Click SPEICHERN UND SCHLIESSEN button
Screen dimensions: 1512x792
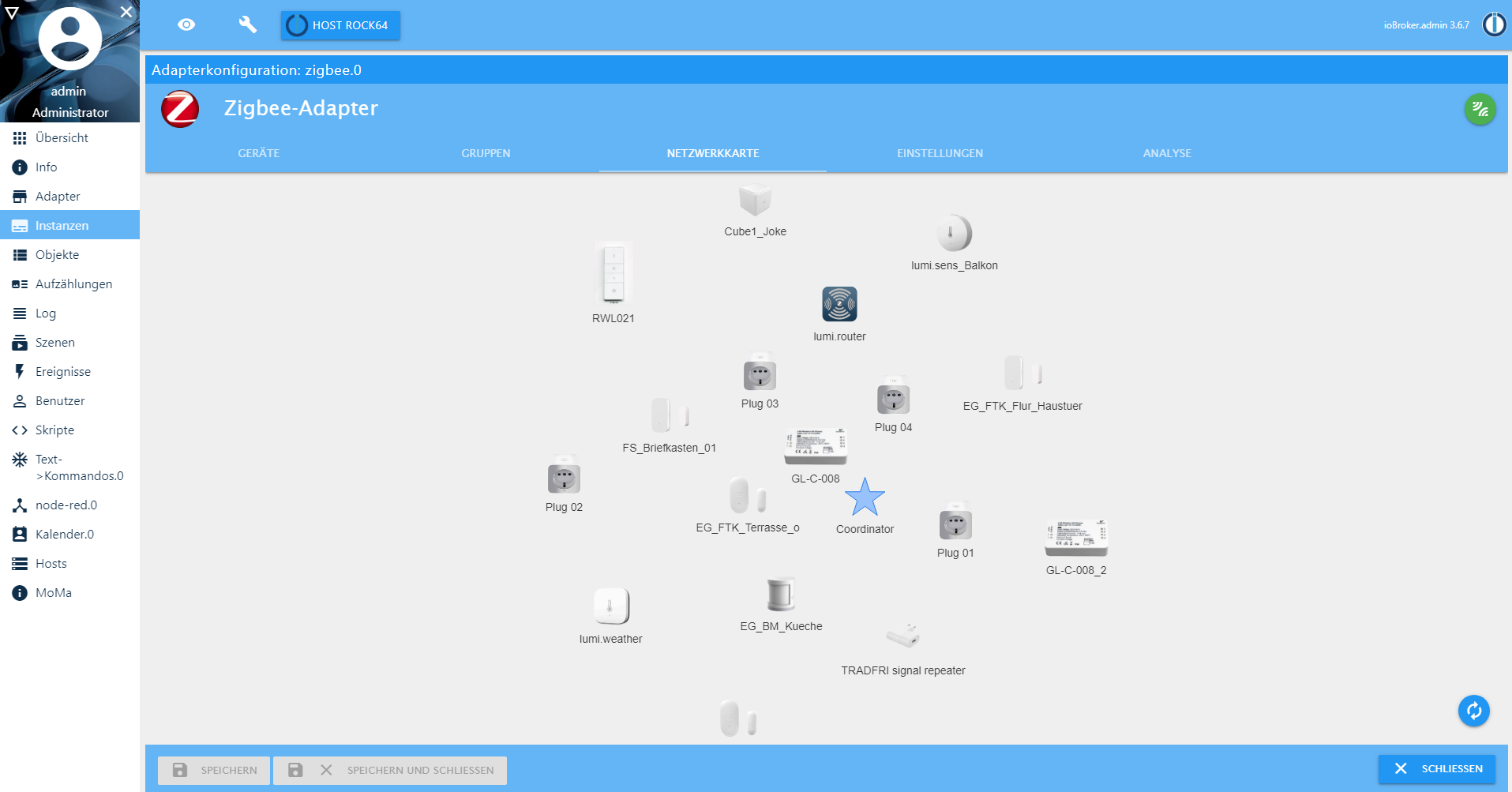[390, 770]
